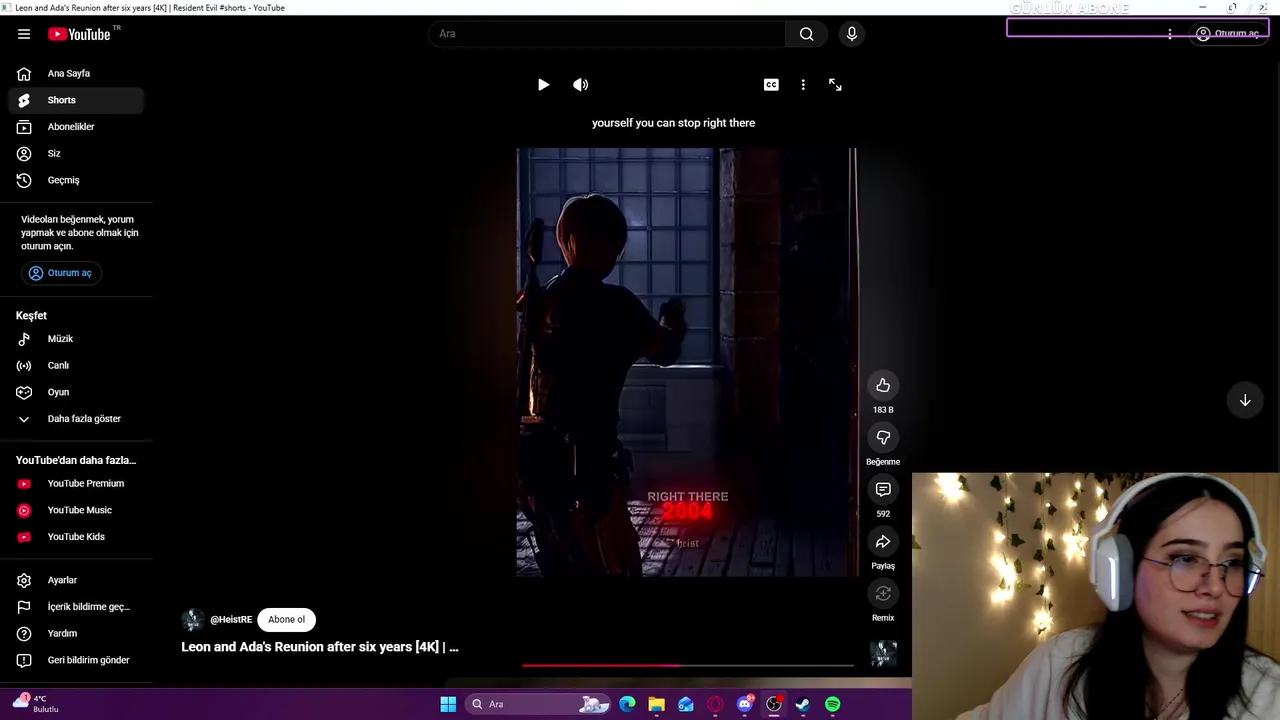Open Ayarlar settings
The width and height of the screenshot is (1280, 720).
pos(76,580)
